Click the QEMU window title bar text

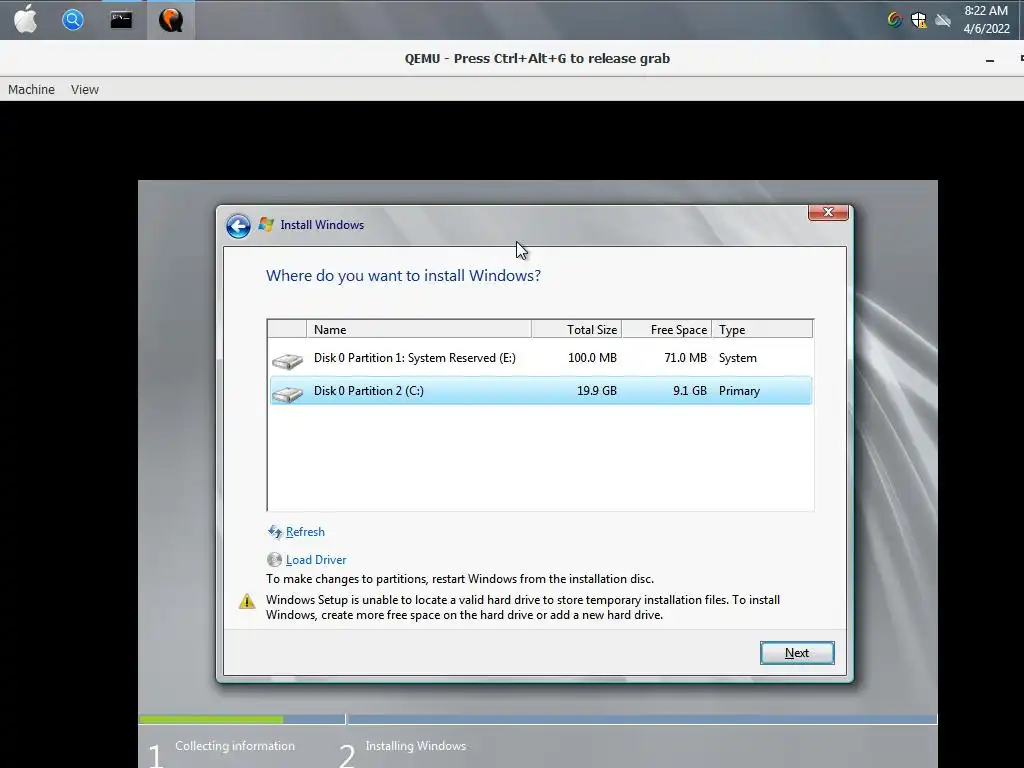pyautogui.click(x=537, y=58)
